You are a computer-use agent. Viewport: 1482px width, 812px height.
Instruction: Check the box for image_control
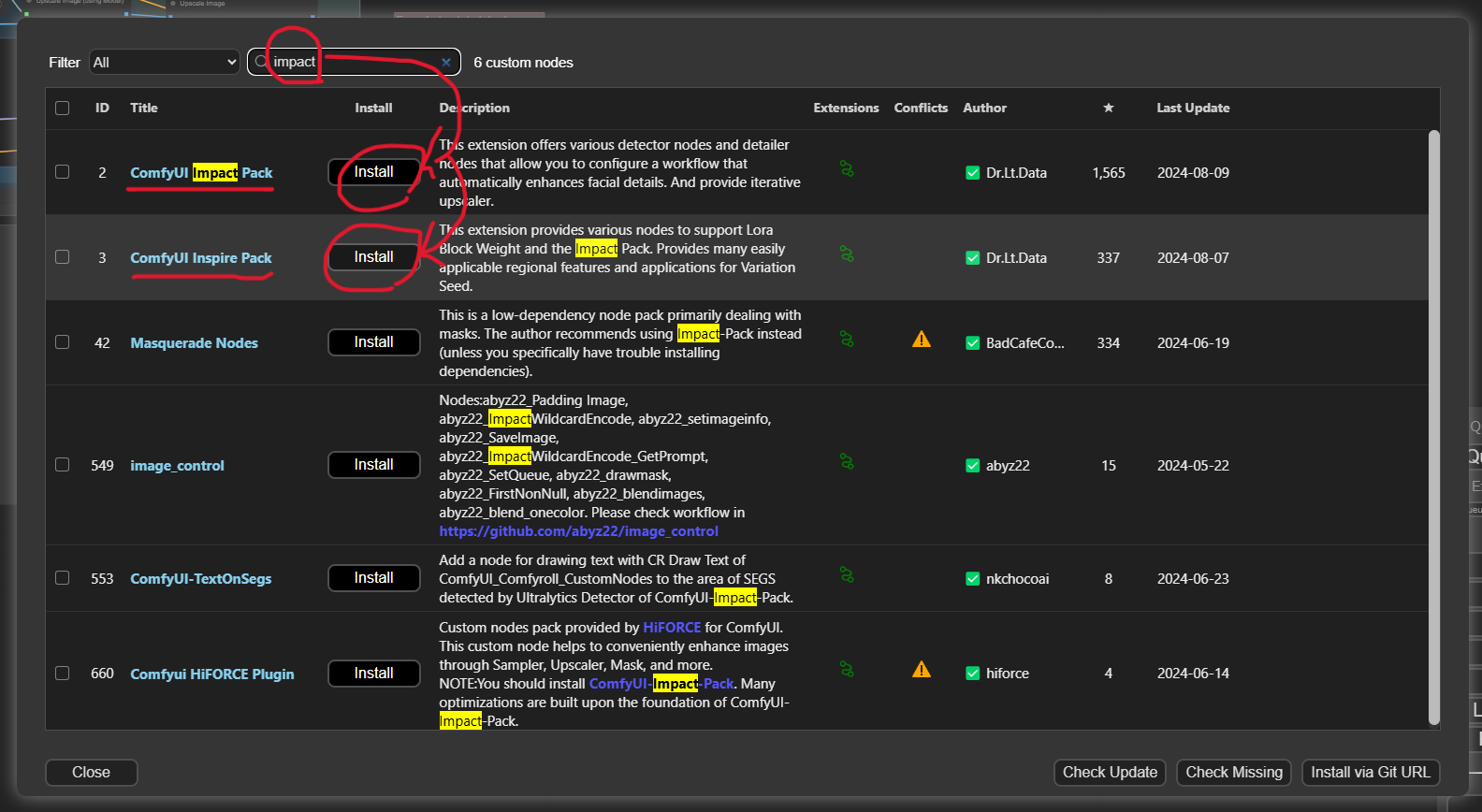point(63,465)
